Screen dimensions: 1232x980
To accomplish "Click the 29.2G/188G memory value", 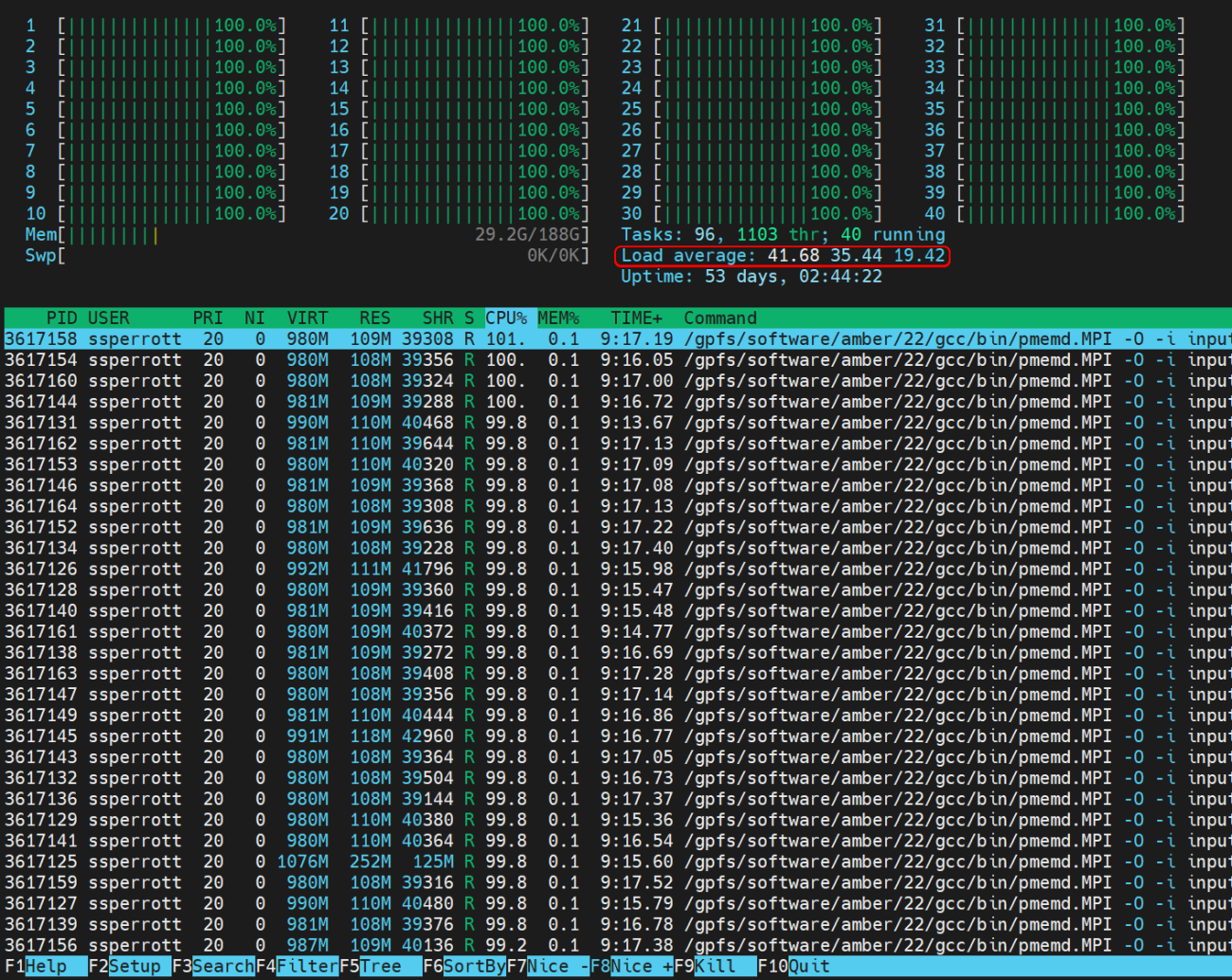I will coord(527,234).
